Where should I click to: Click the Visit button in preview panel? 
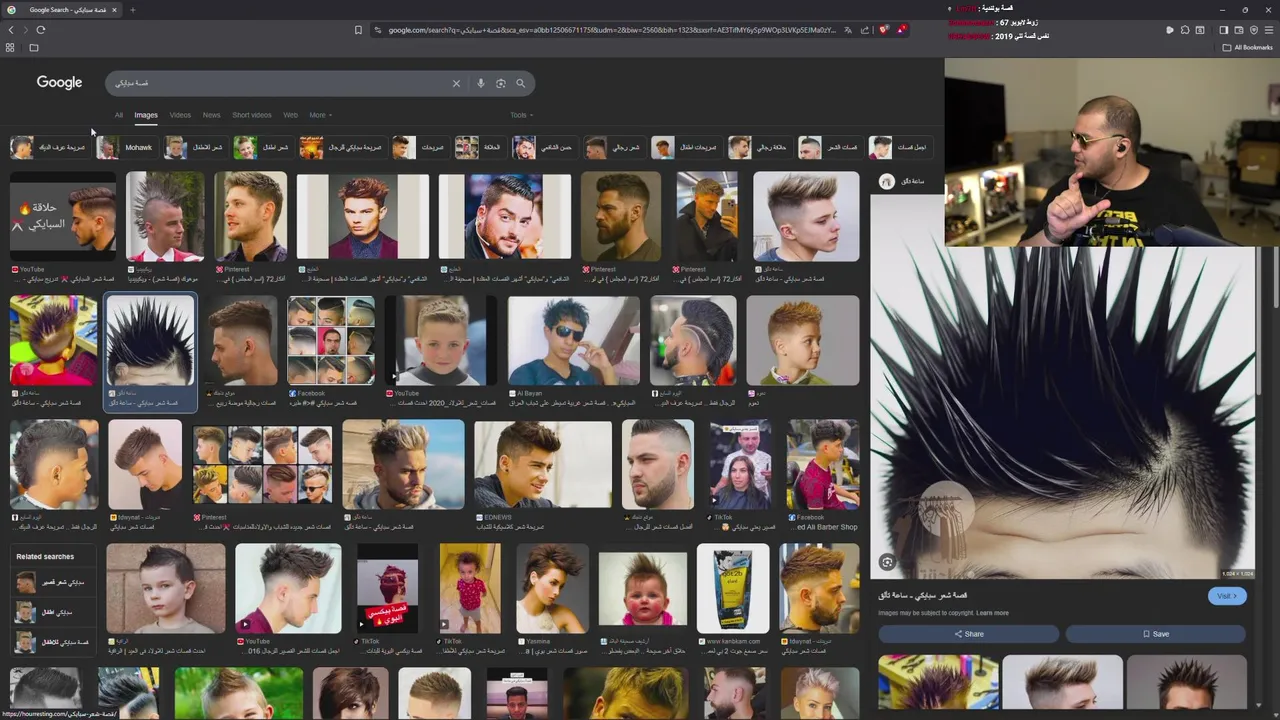tap(1227, 595)
